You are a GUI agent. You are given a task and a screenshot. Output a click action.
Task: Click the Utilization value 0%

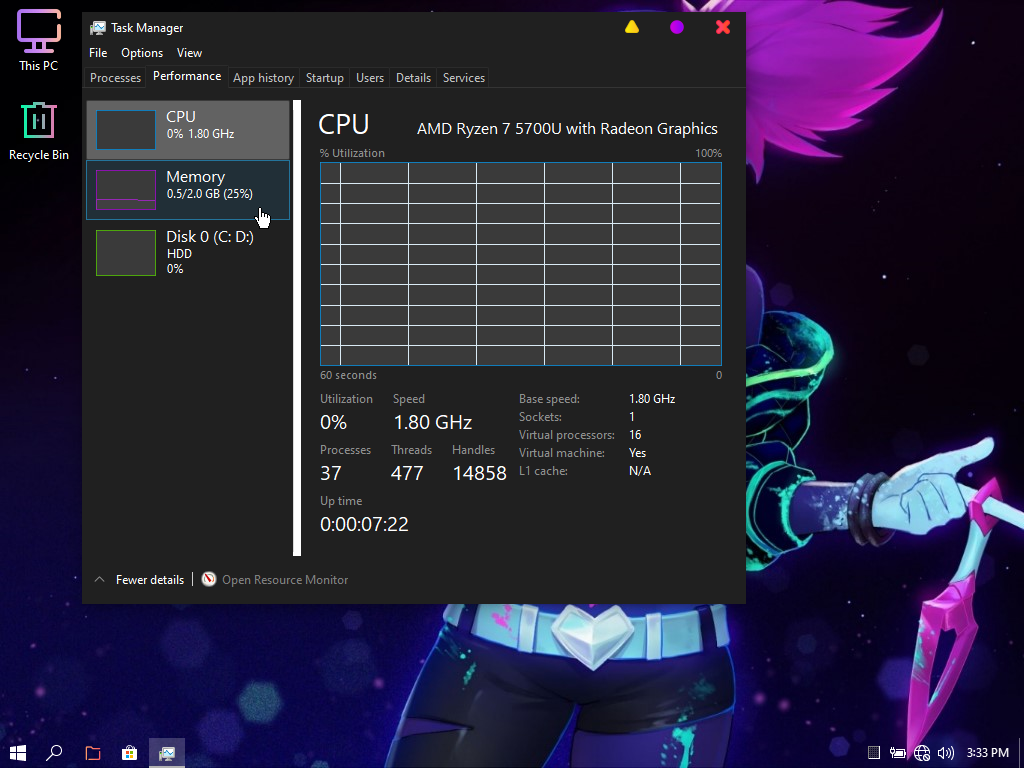[333, 422]
